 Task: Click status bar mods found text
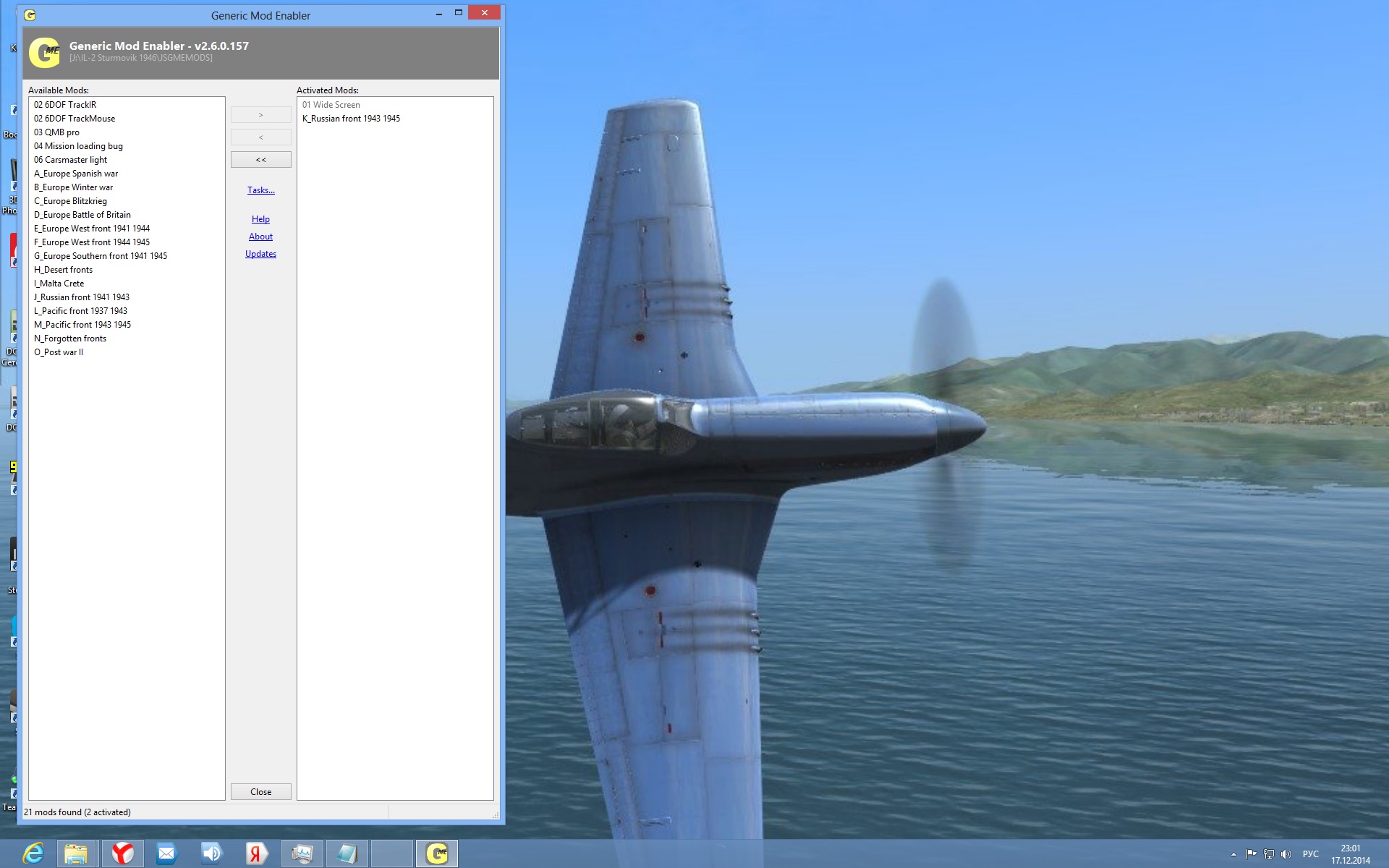(x=77, y=812)
